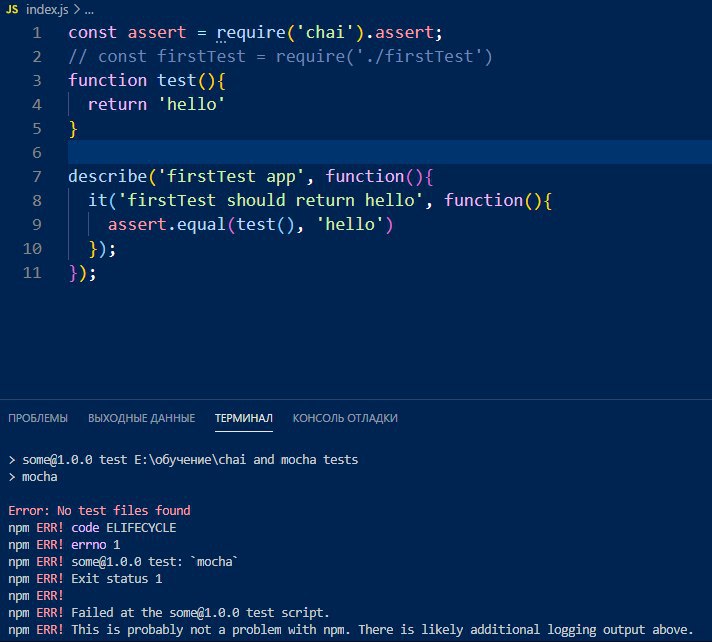Click 'Exit status 1' terminal line

pos(116,579)
